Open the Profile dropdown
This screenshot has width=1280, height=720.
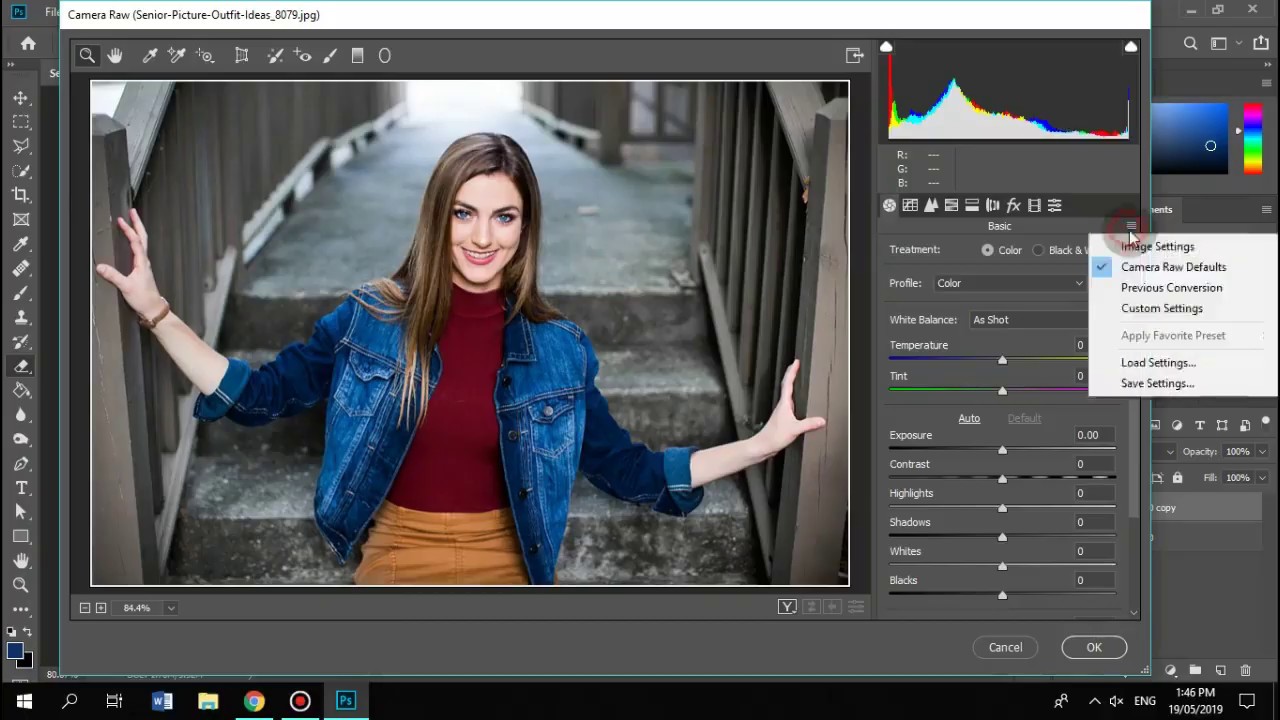tap(1009, 283)
